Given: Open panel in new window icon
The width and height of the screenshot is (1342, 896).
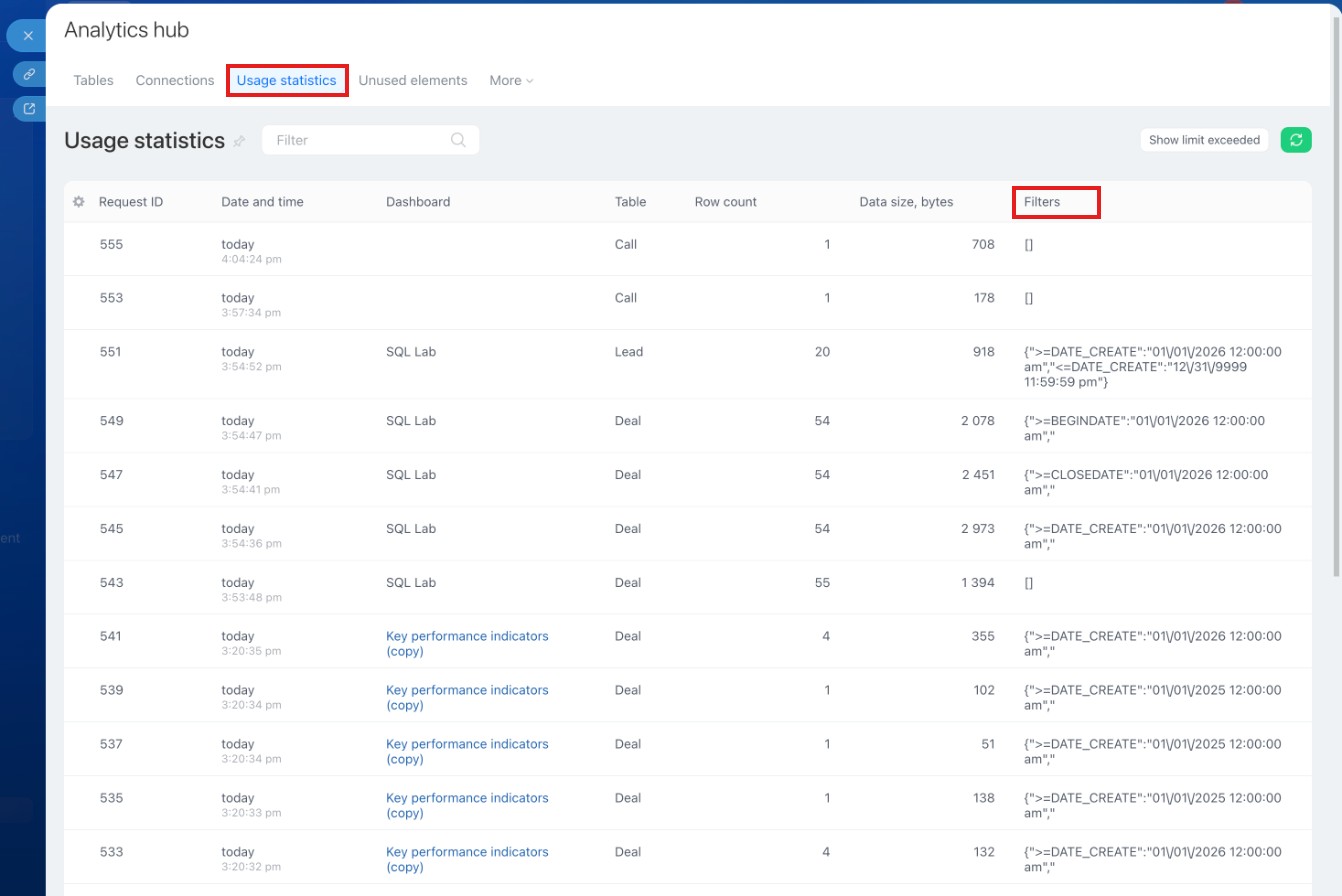Looking at the screenshot, I should [x=29, y=109].
